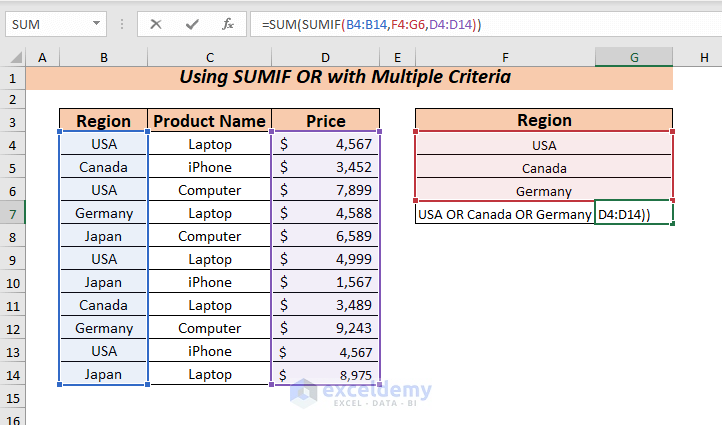Click the Cancel formula entry X icon
The image size is (722, 425).
pos(155,24)
